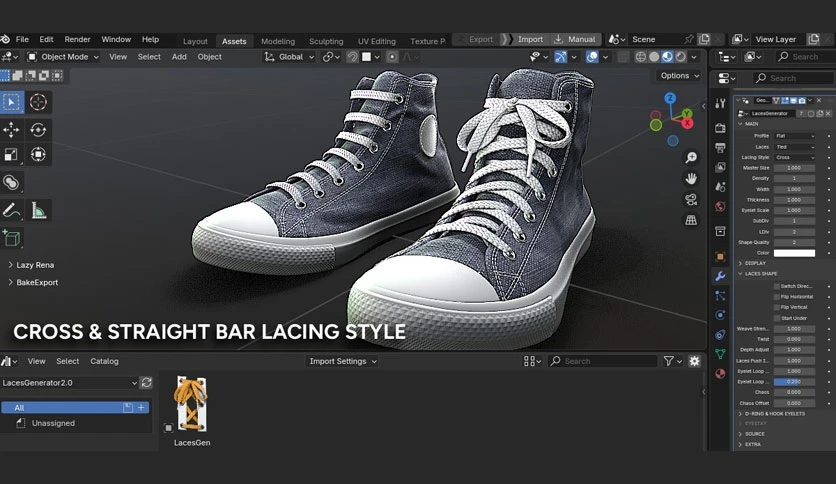Pick the Scale tool

click(x=12, y=155)
